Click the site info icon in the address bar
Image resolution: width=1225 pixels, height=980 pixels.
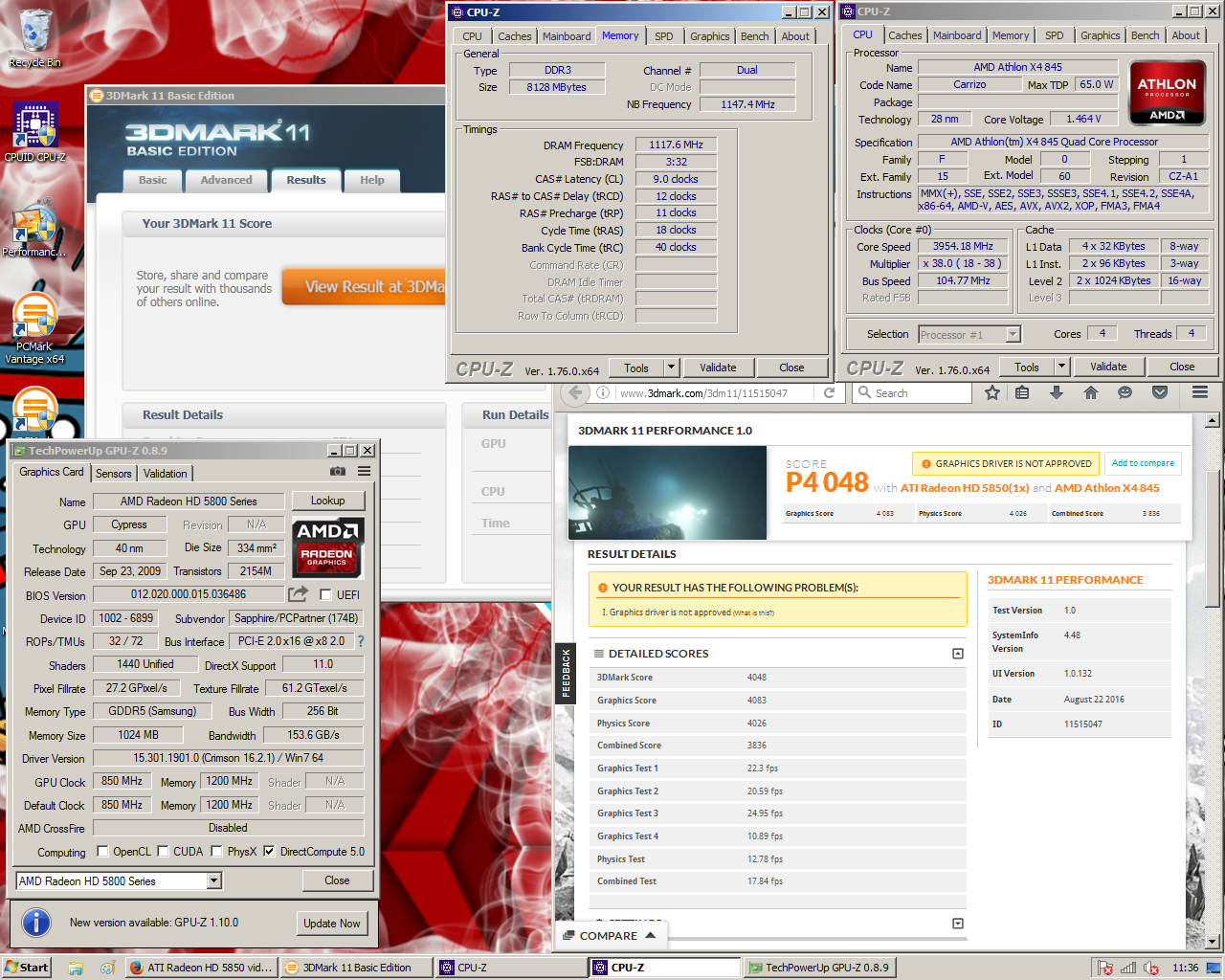pos(603,392)
